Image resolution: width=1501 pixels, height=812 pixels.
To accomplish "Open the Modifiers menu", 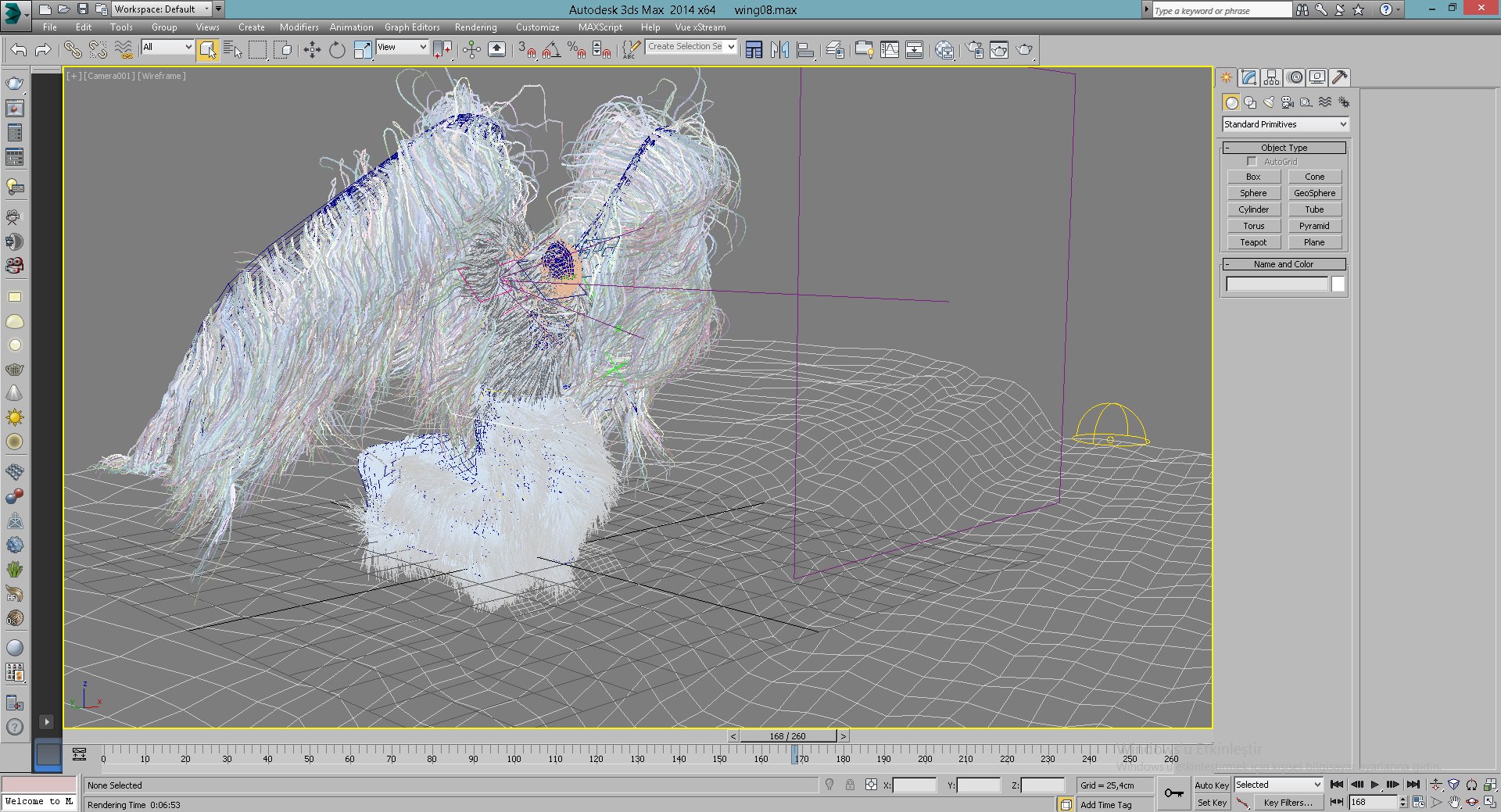I will (299, 27).
